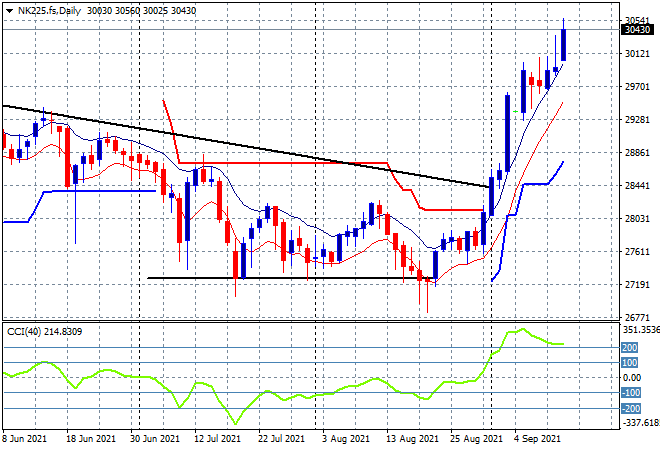Select the NK225.fs,Daily chart title

pos(49,11)
